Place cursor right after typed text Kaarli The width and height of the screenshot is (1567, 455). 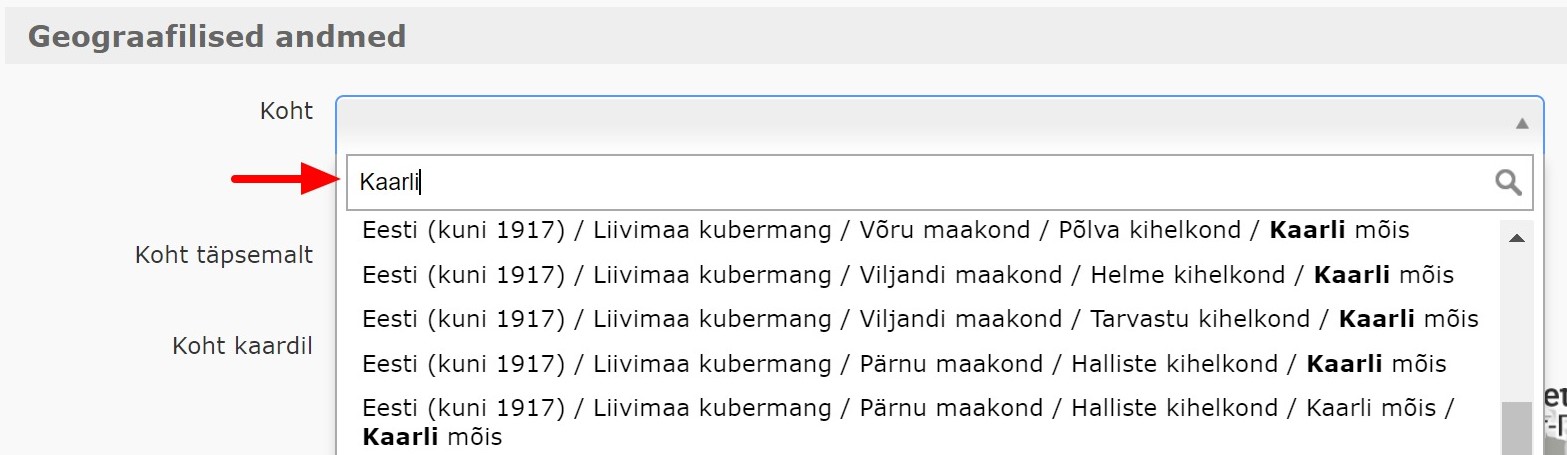point(421,182)
